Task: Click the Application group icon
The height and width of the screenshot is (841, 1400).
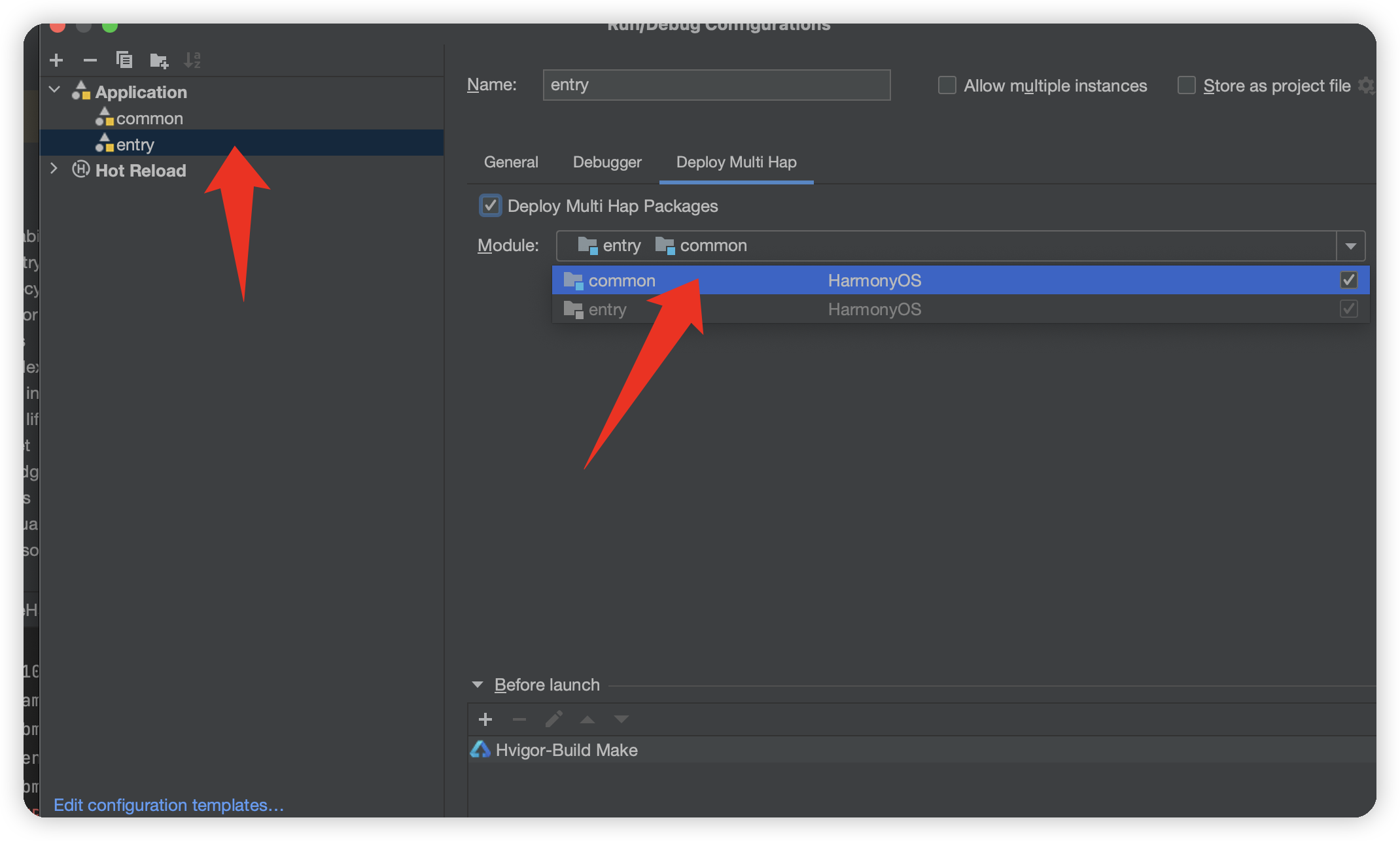Action: [x=81, y=91]
